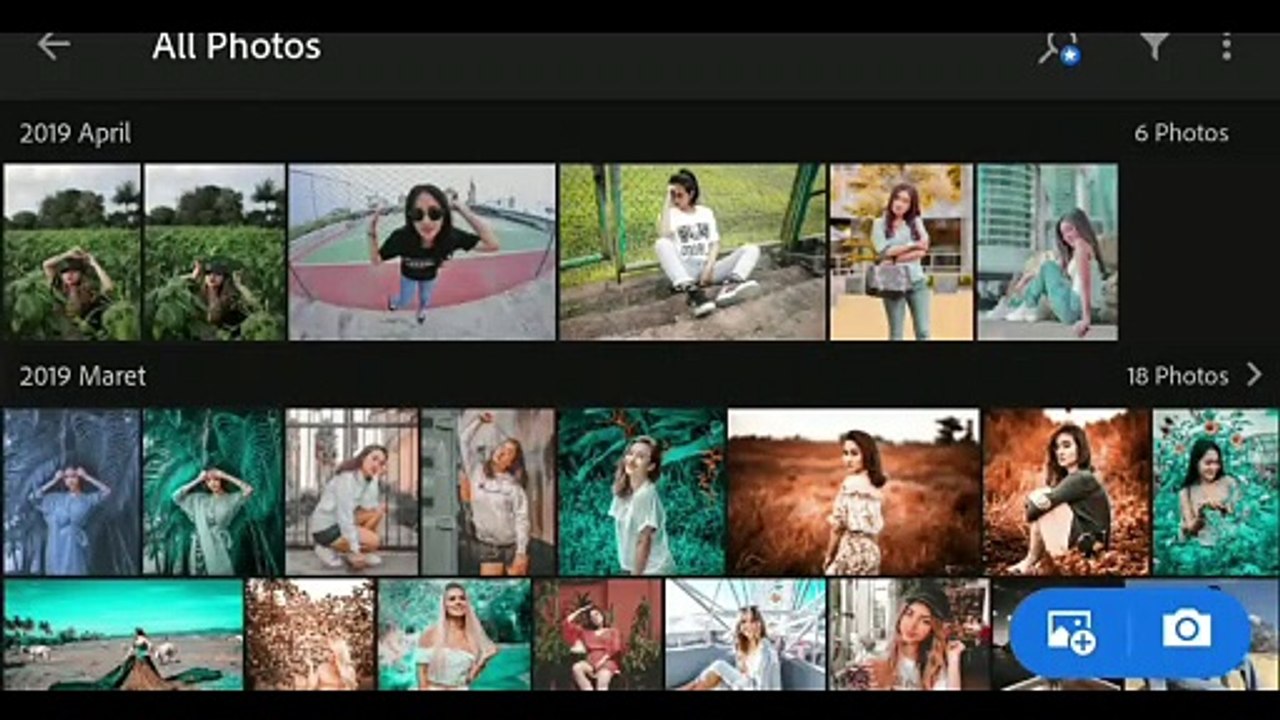
Task: Open the girl among teal flowers photo
Action: pos(1215,492)
